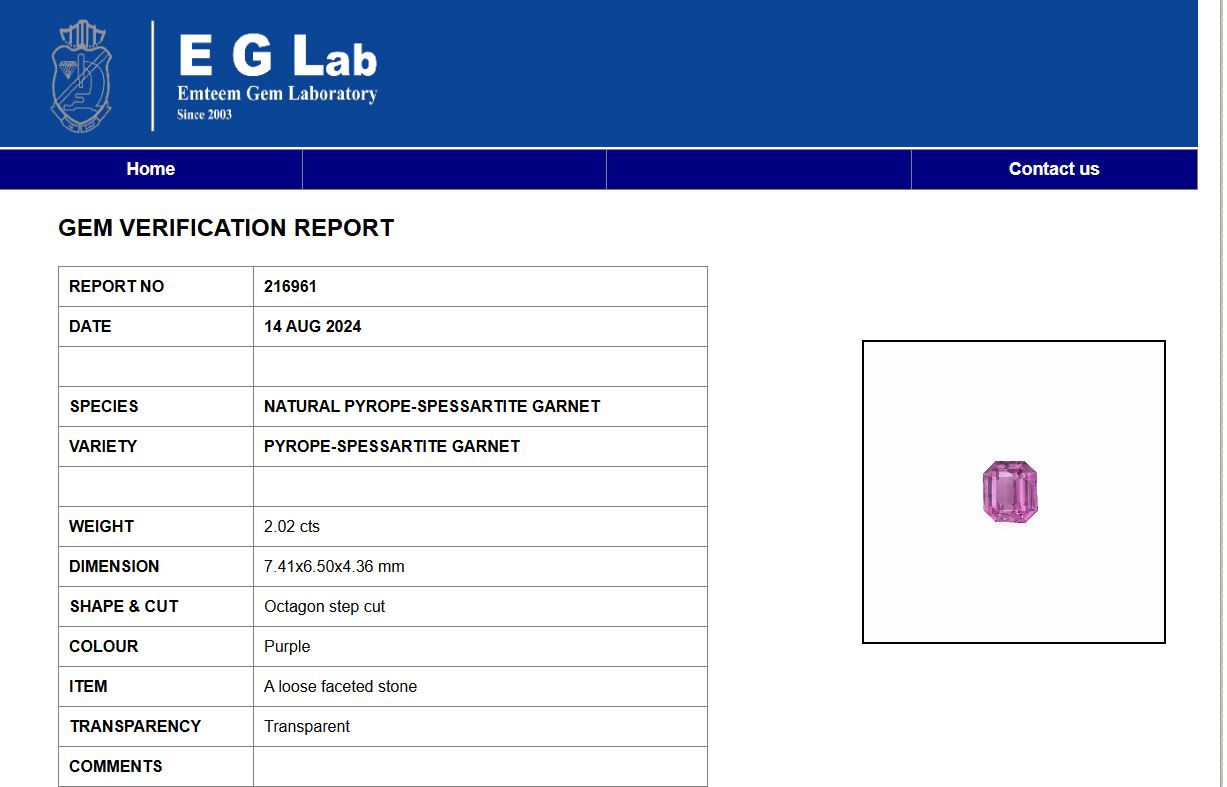
Task: Click the empty navigation cell before Contact us
Action: [x=758, y=169]
